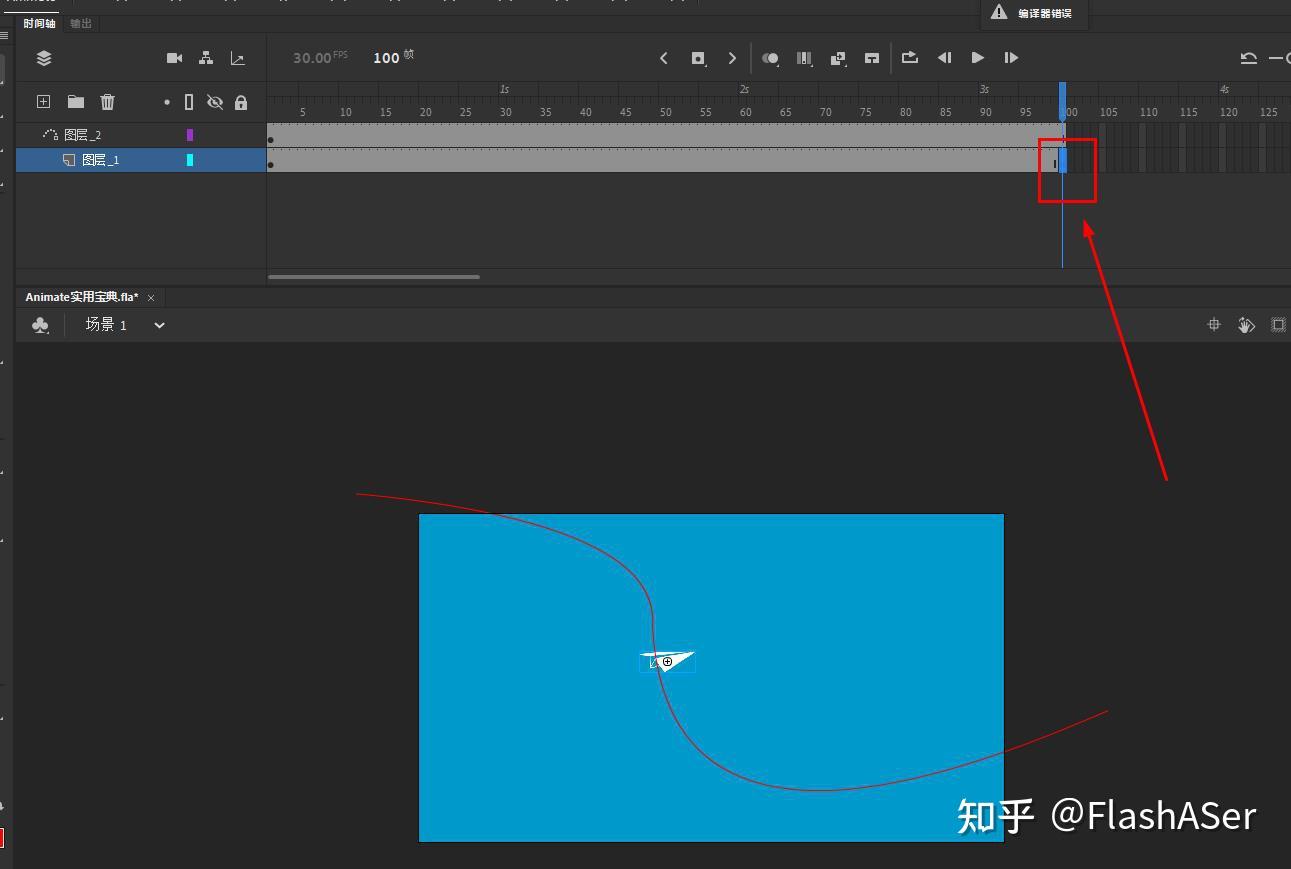Open the layer view options icon
Screen dimensions: 1291x869
(x=44, y=58)
